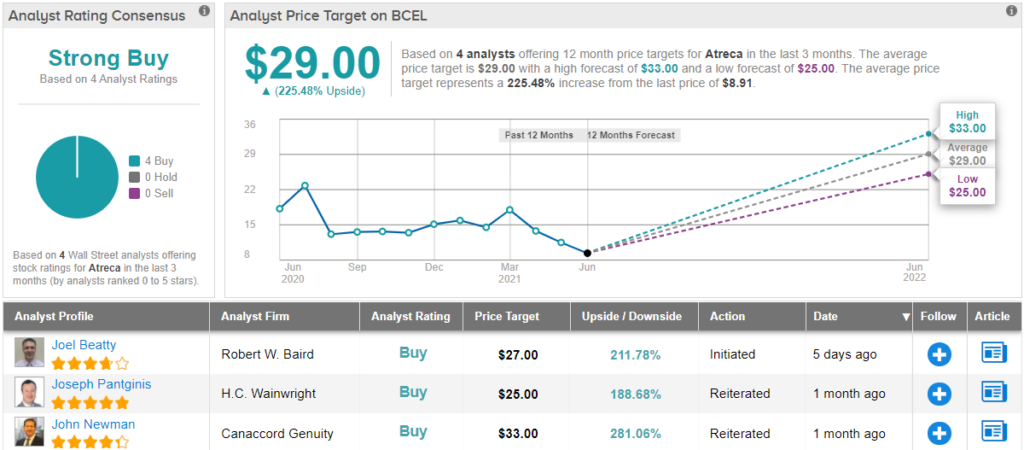The width and height of the screenshot is (1024, 450).
Task: Open Joel Beatty analyst profile link
Action: pyautogui.click(x=85, y=344)
